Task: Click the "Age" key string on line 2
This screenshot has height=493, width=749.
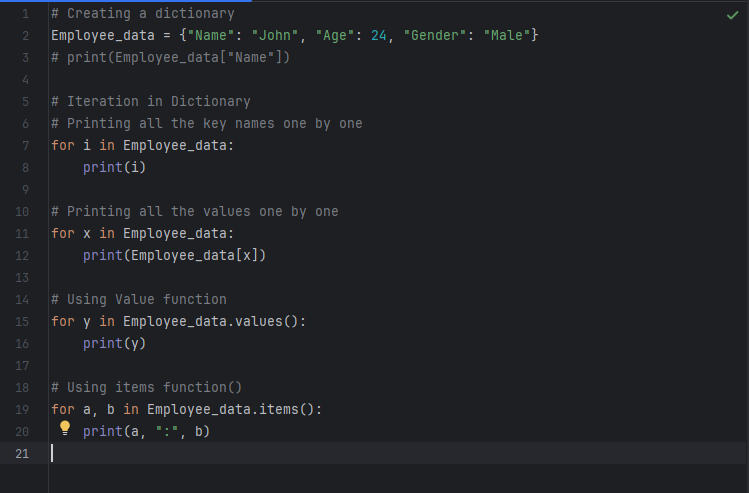Action: pos(335,35)
